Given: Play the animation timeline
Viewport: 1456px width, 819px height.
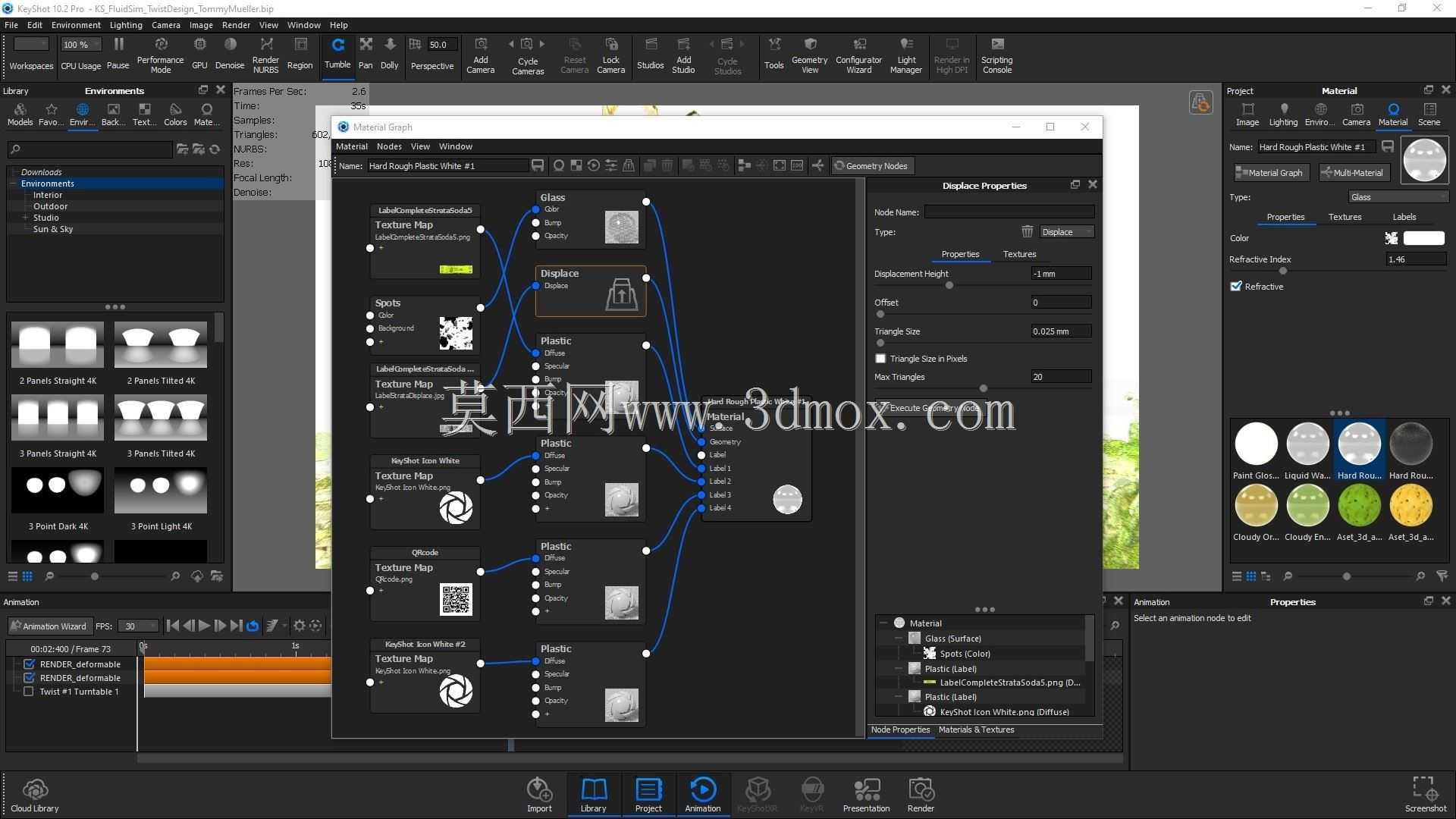Looking at the screenshot, I should pyautogui.click(x=204, y=626).
